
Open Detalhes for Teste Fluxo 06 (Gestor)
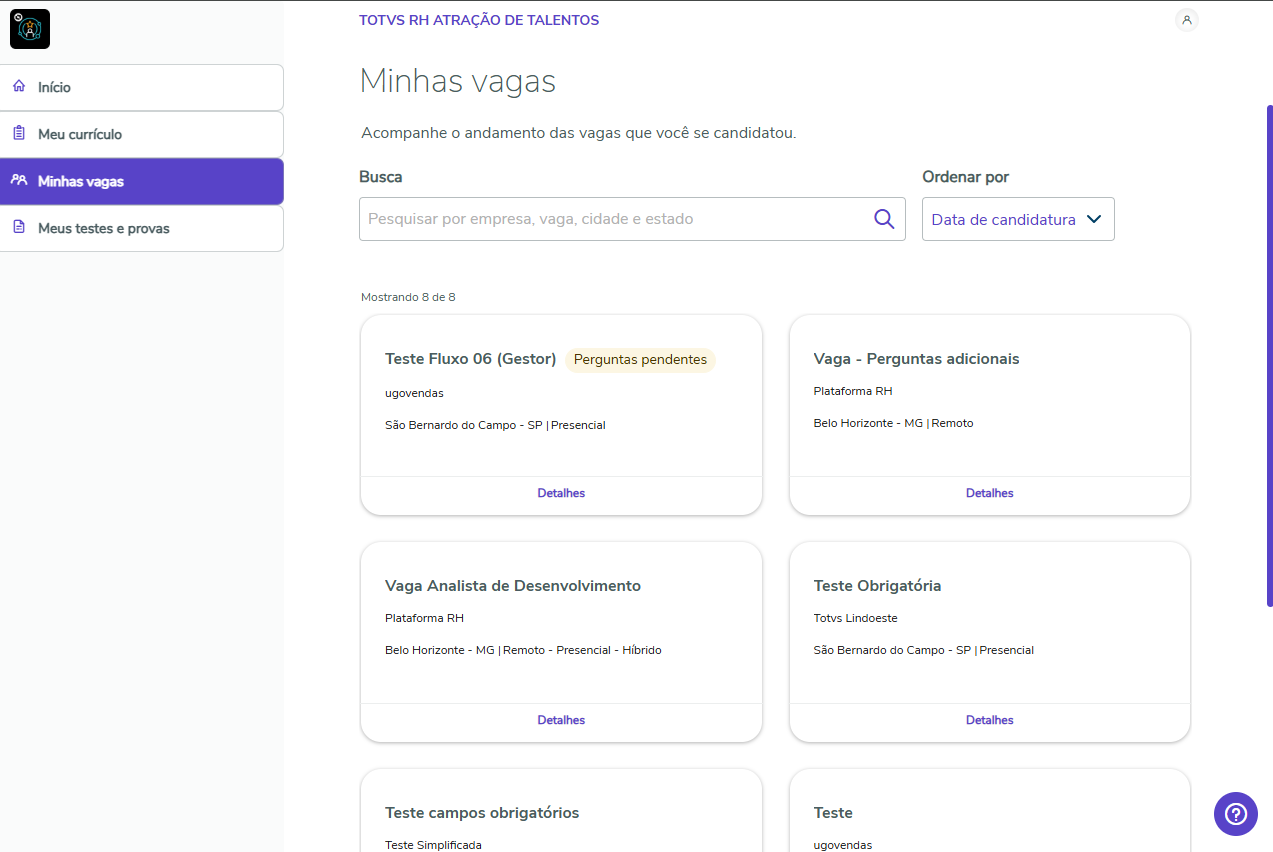click(x=561, y=493)
